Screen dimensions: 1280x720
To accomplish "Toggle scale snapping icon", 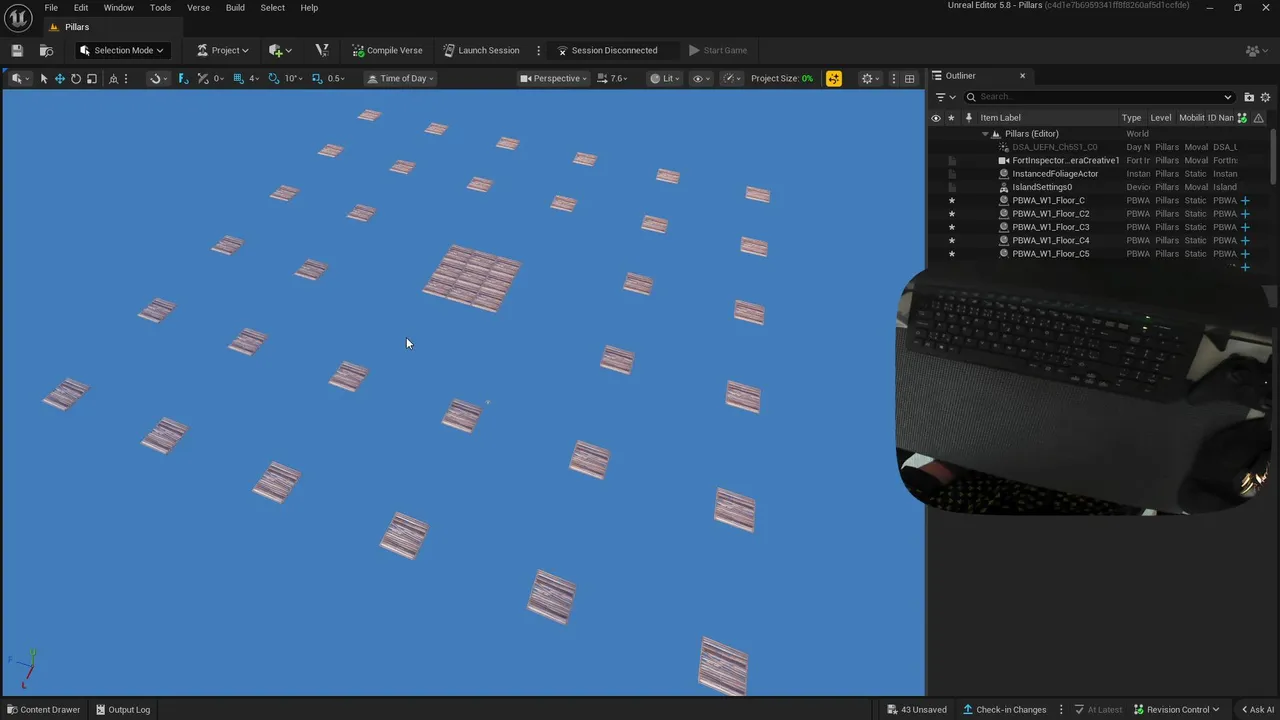I will (x=317, y=78).
